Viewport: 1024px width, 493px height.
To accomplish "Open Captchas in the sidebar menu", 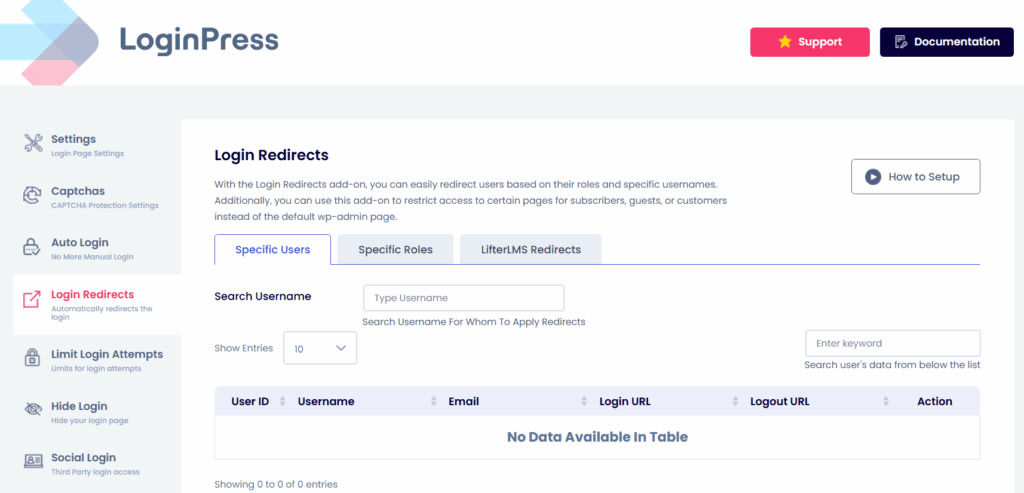I will [97, 197].
